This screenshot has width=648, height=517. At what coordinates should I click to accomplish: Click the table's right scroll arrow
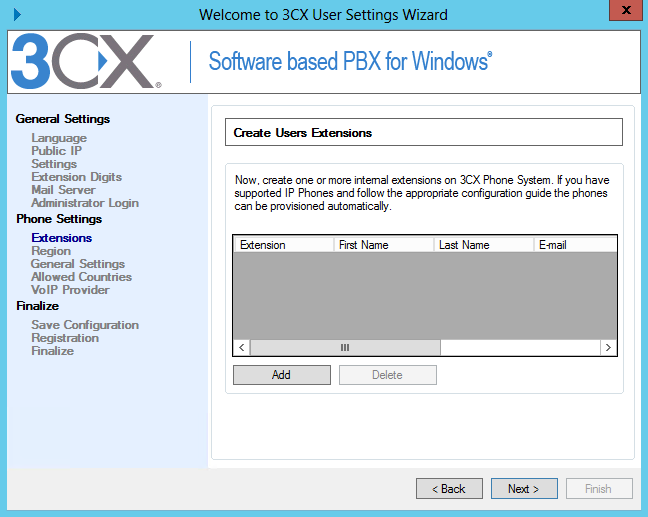tap(608, 348)
